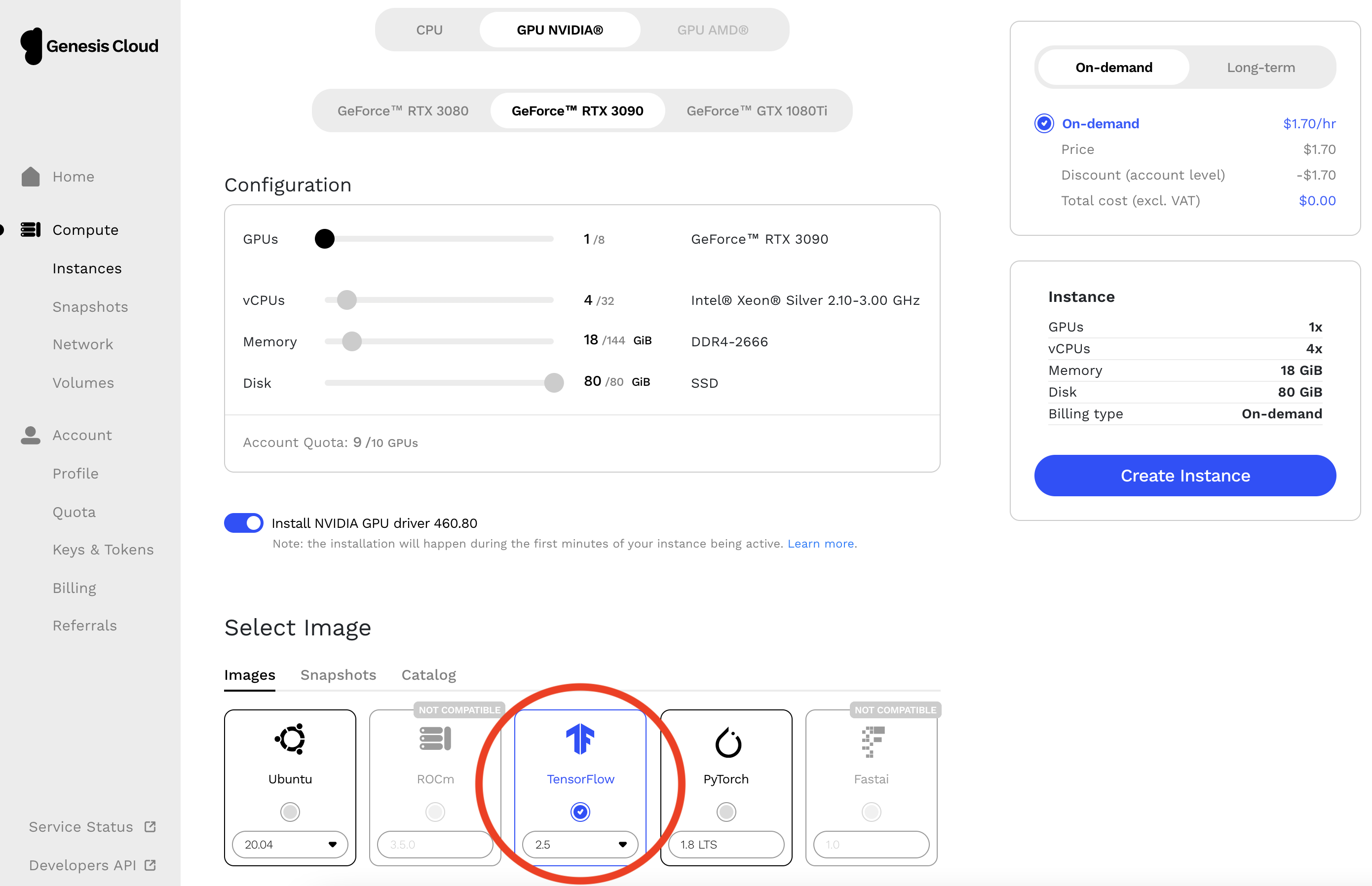
Task: Open the Learn more link
Action: point(821,543)
